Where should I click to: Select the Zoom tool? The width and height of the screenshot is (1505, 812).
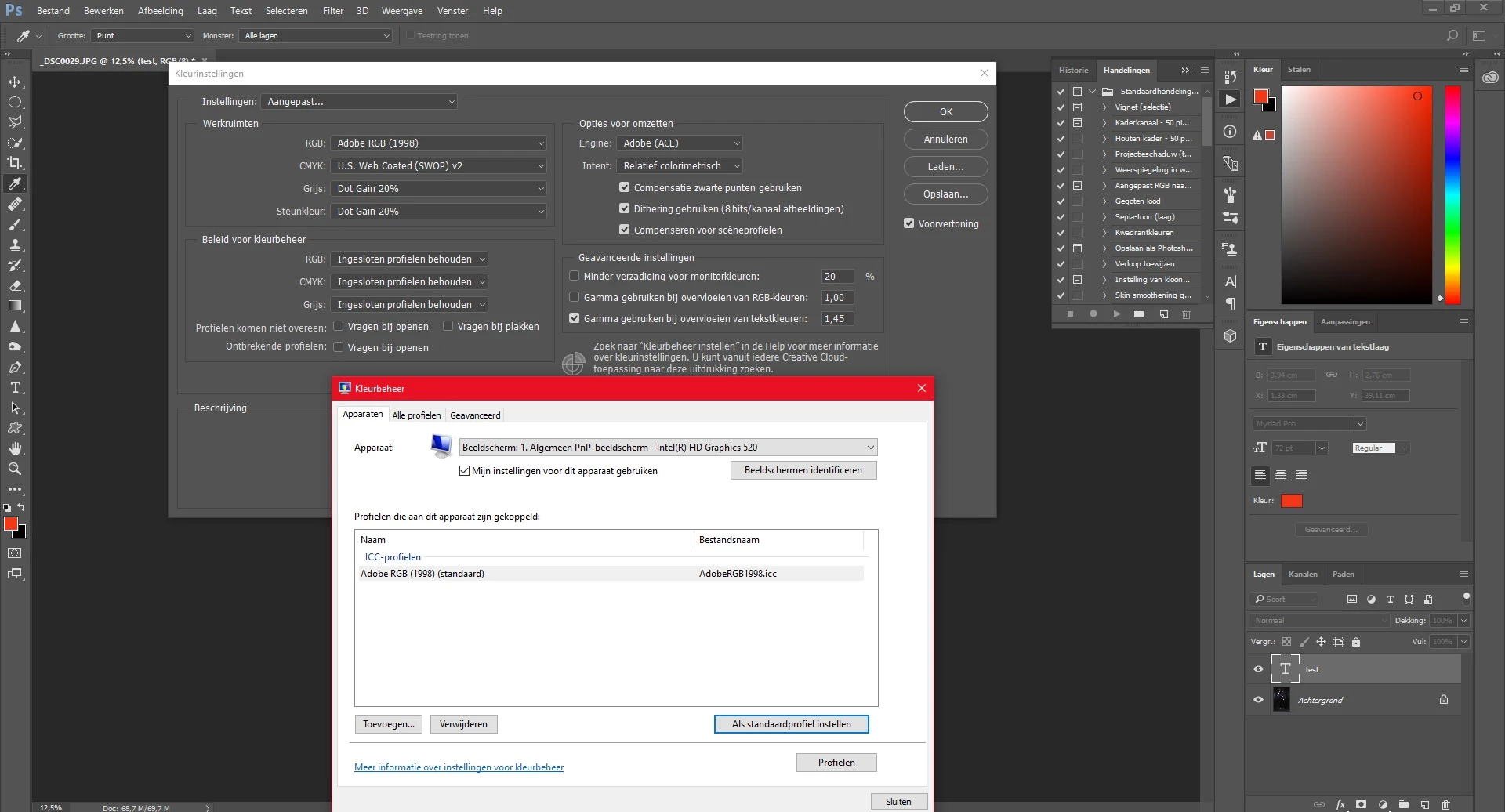[x=15, y=469]
